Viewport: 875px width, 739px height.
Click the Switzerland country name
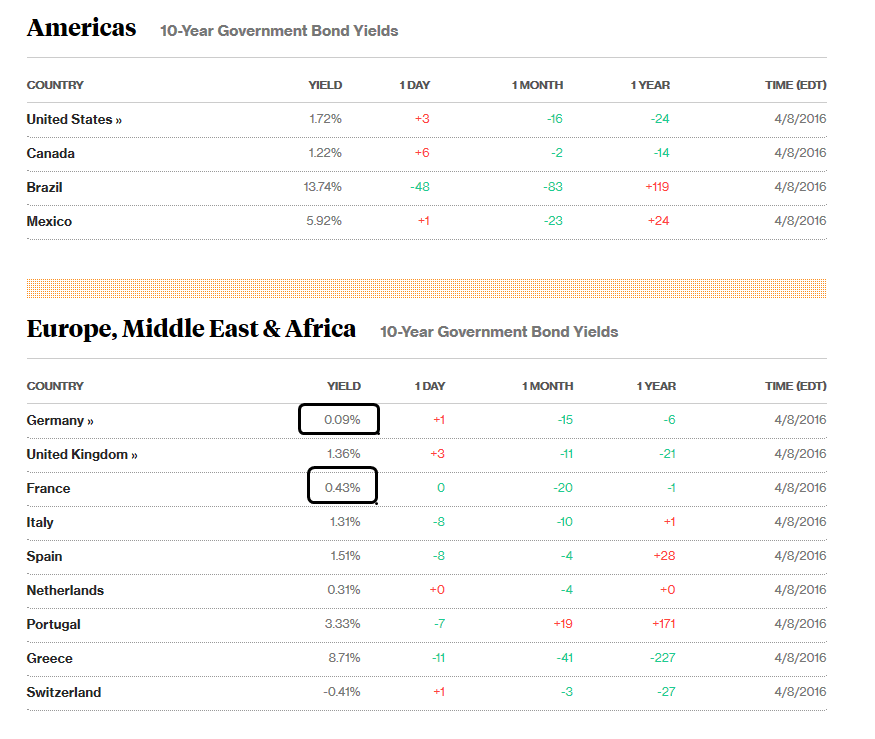pos(64,693)
